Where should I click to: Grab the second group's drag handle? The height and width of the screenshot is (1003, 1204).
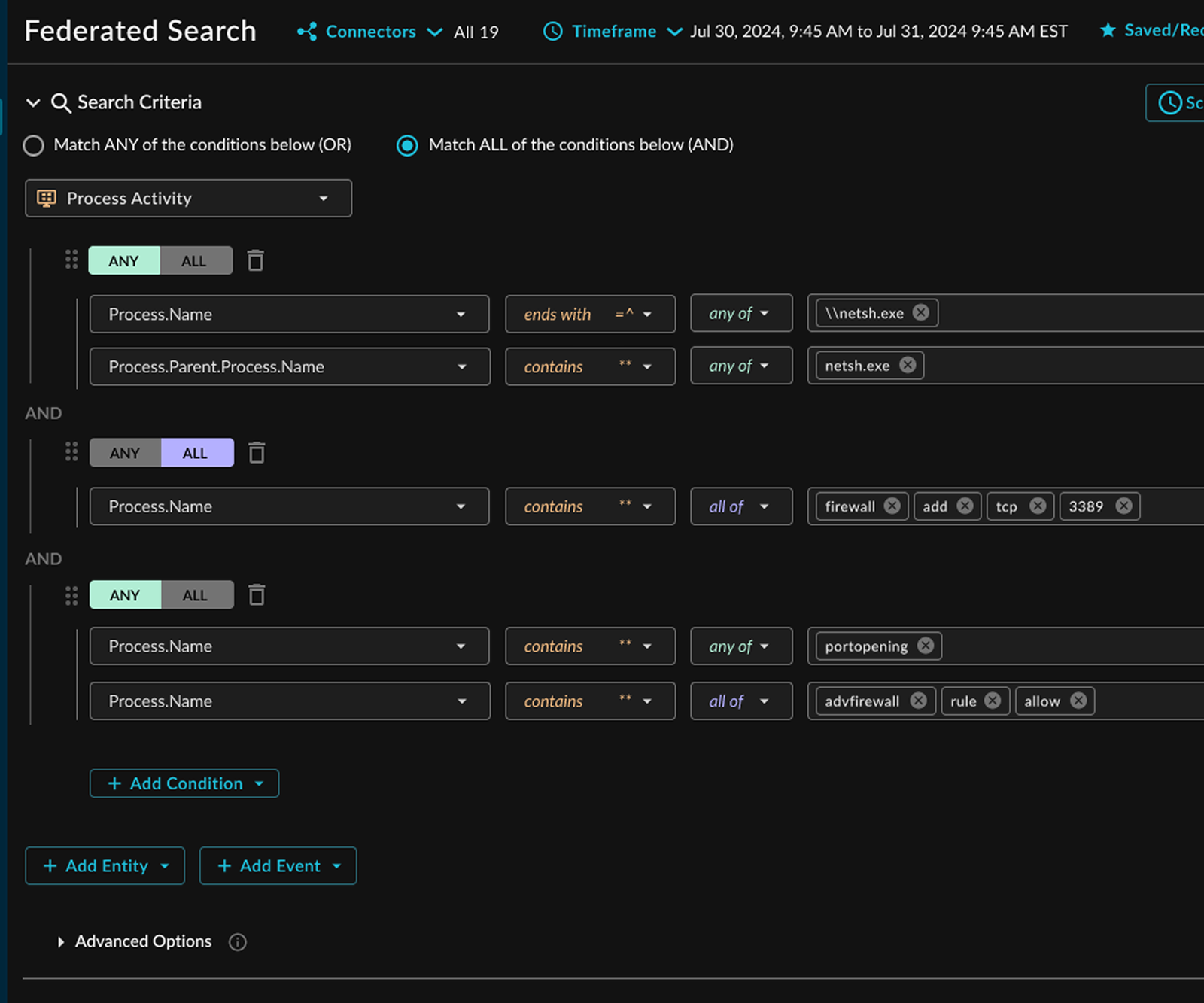pos(71,451)
